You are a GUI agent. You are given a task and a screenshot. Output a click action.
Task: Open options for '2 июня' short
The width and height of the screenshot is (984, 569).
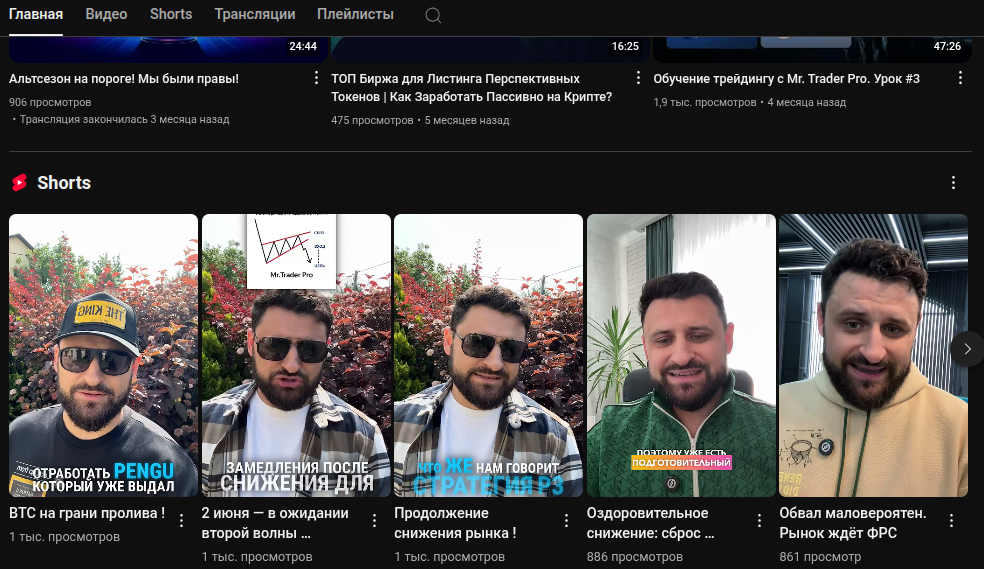[x=374, y=520]
